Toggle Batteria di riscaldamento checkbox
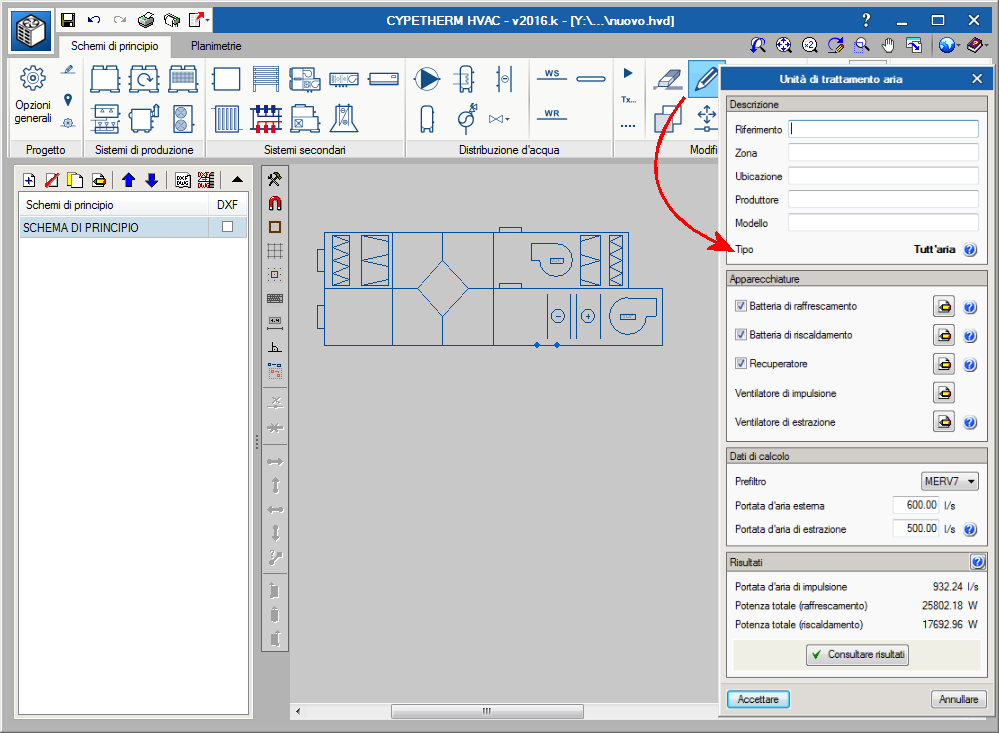 [x=740, y=335]
